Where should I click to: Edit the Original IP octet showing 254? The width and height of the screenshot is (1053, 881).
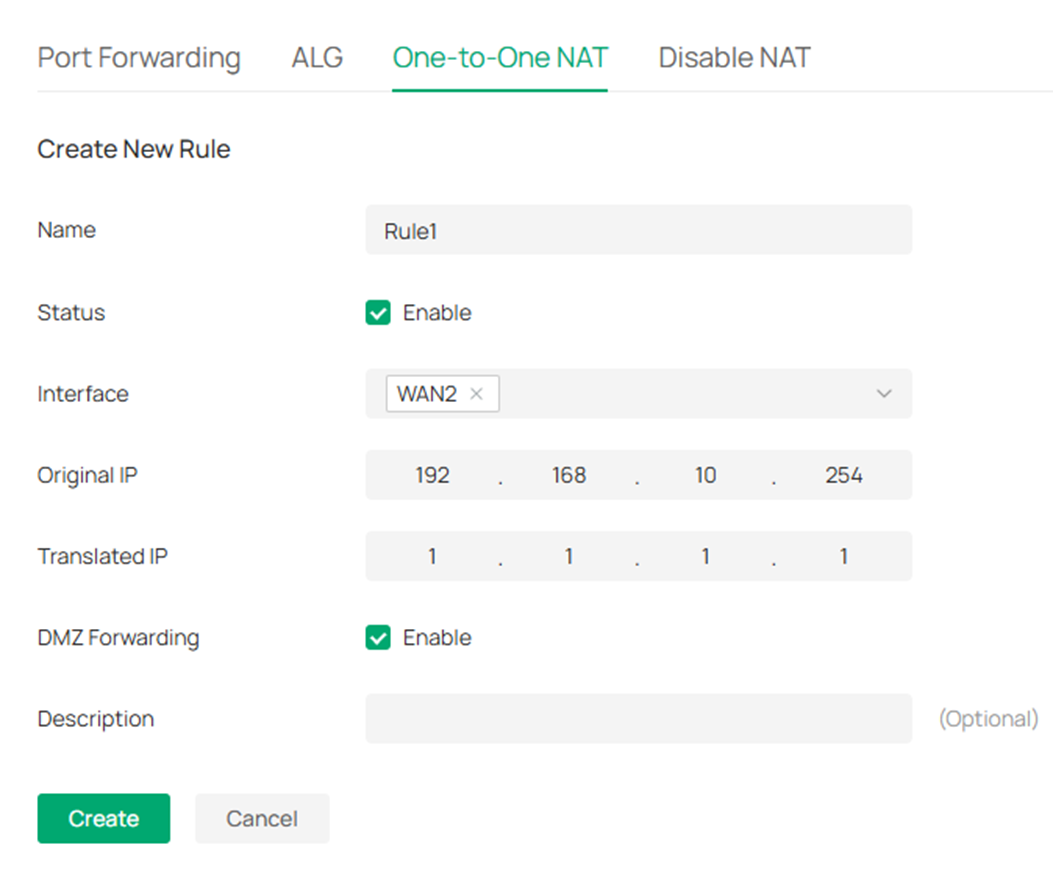pos(844,475)
